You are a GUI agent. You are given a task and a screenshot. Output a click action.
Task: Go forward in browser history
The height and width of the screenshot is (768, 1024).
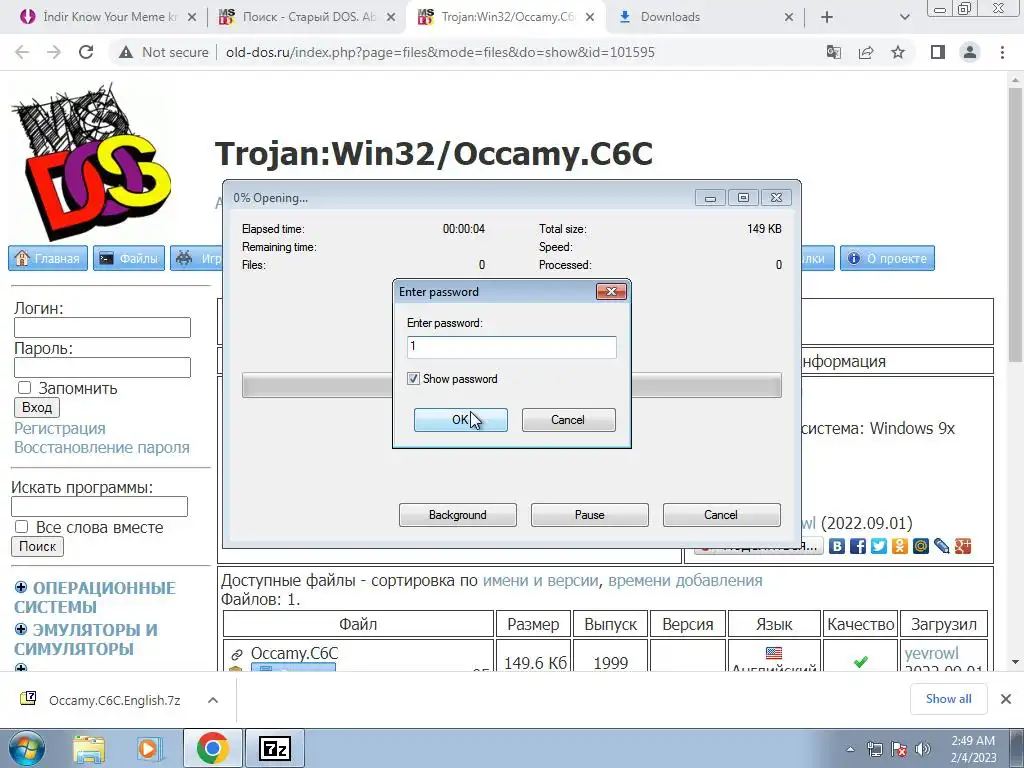54,52
